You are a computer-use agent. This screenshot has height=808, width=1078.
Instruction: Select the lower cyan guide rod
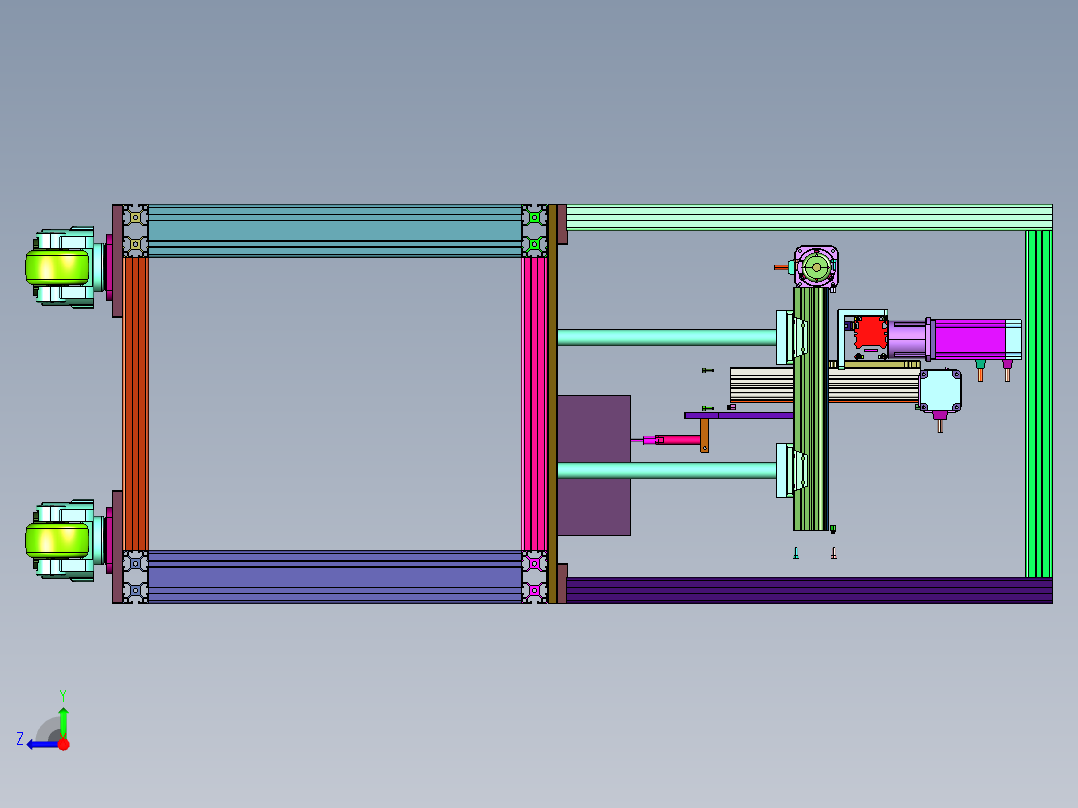click(x=667, y=470)
